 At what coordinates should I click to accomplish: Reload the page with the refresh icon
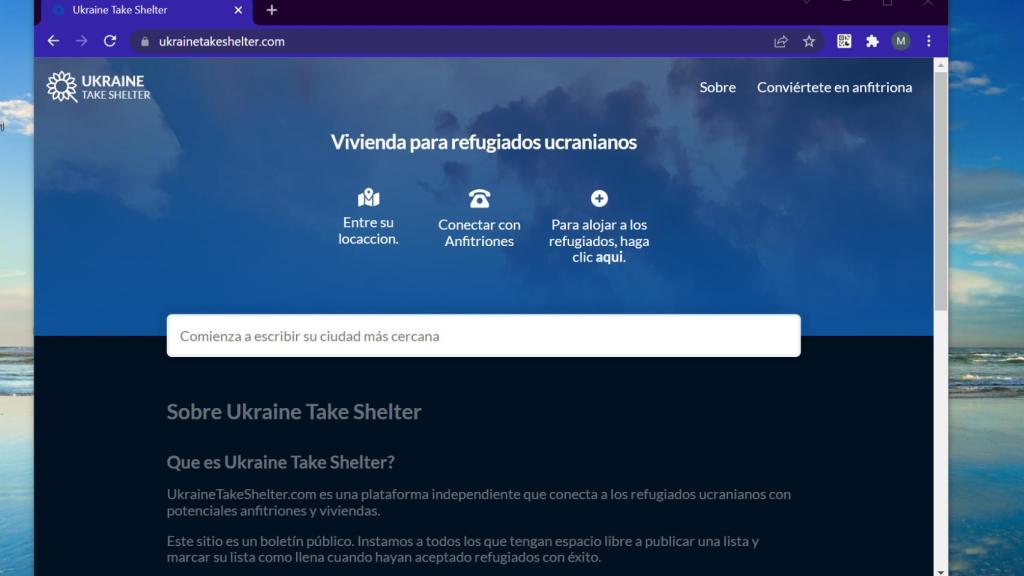coord(110,41)
